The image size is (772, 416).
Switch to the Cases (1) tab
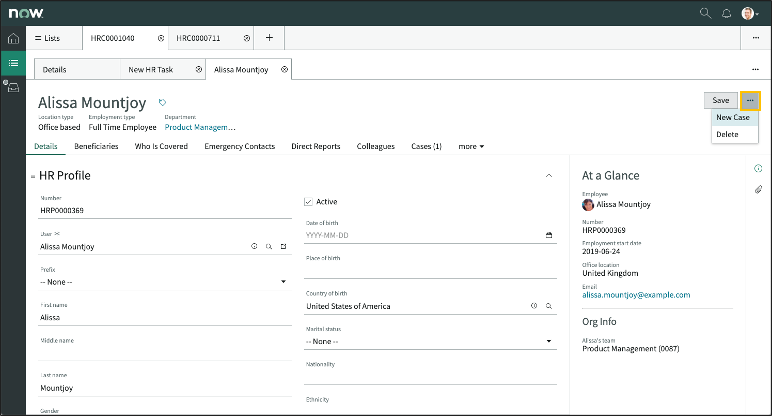[x=426, y=146]
